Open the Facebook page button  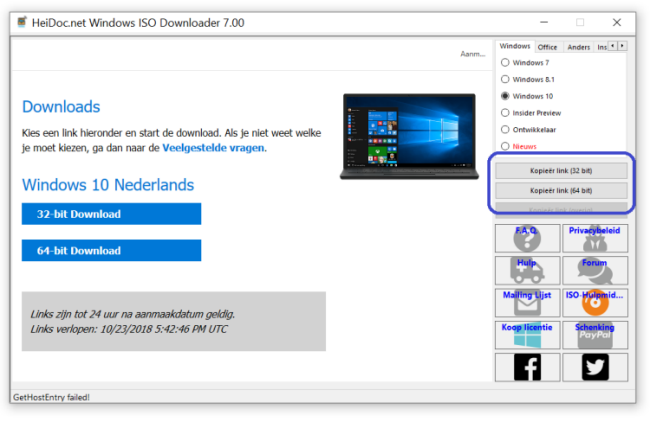[527, 367]
